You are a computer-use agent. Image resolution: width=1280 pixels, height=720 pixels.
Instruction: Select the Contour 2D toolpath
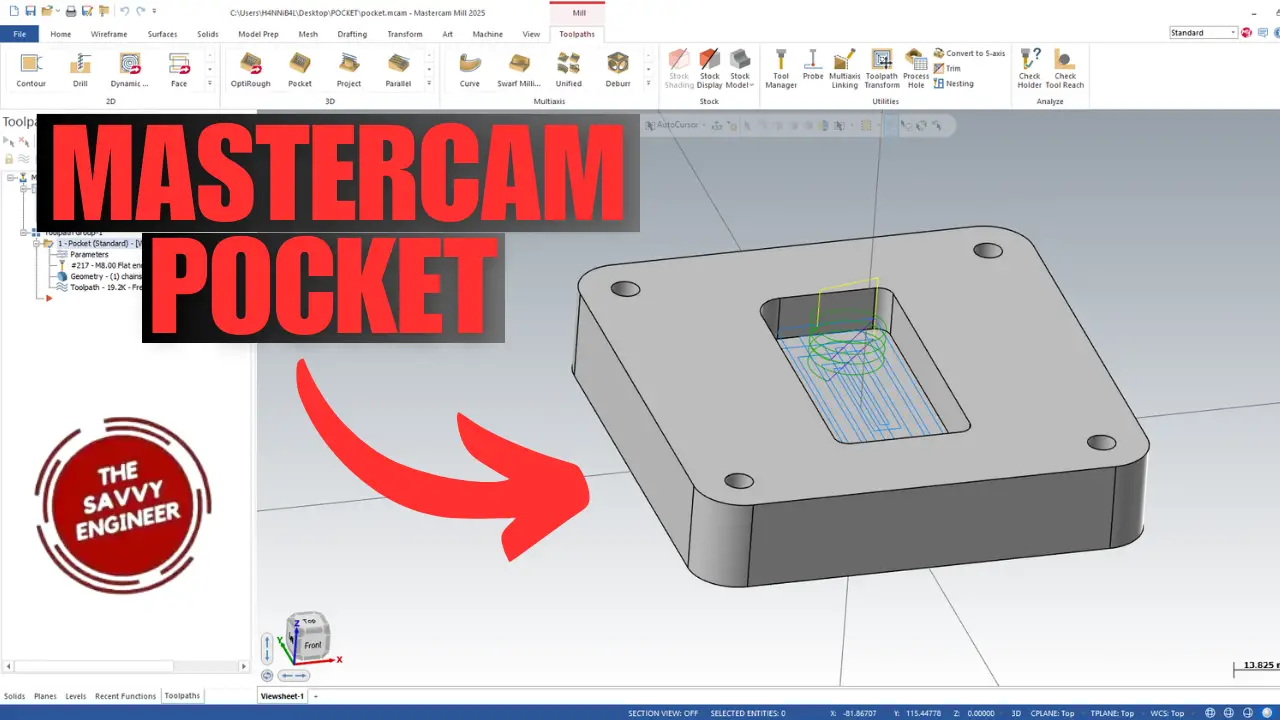click(31, 69)
